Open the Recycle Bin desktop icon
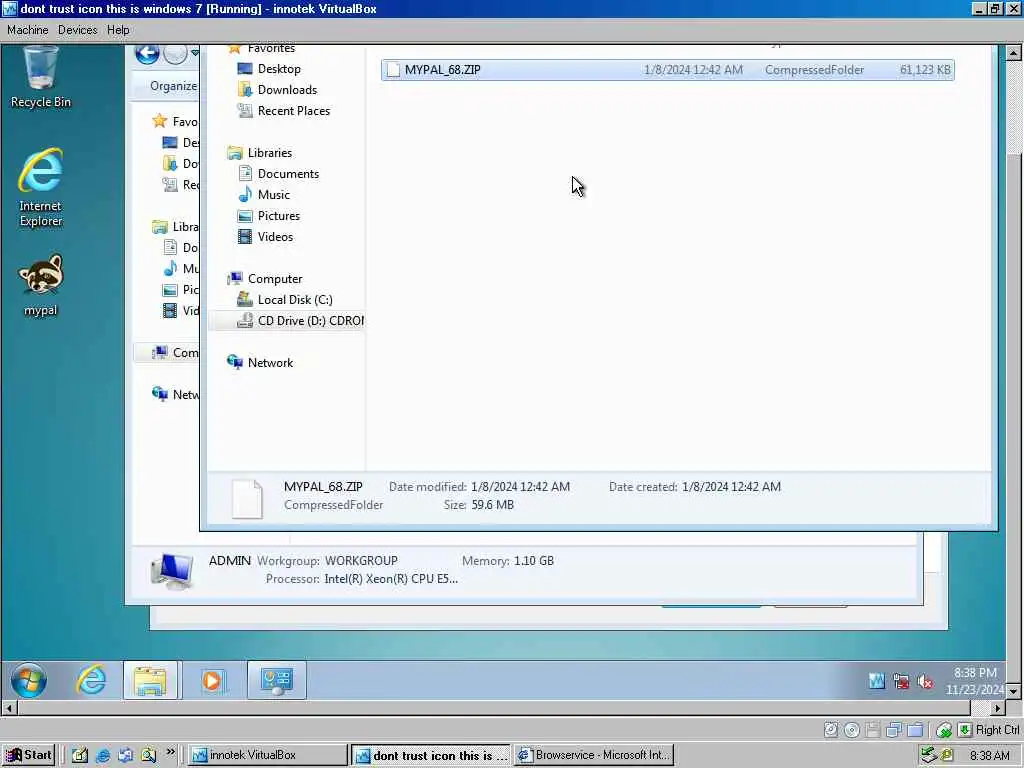The image size is (1024, 768). pos(40,77)
